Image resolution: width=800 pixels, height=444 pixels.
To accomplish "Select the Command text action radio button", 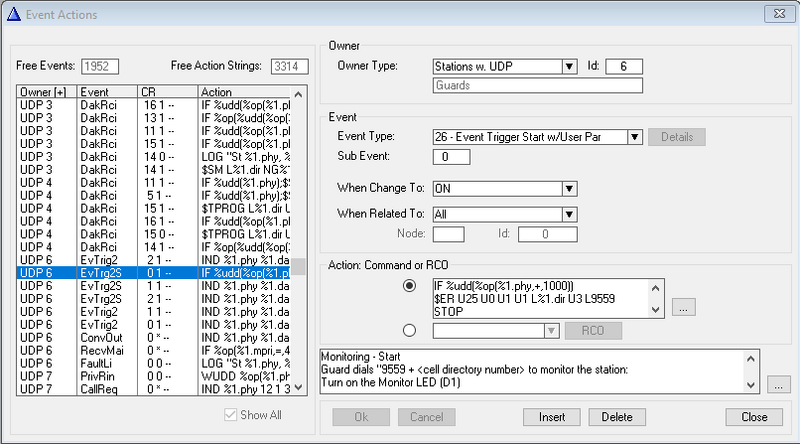I will pos(408,285).
